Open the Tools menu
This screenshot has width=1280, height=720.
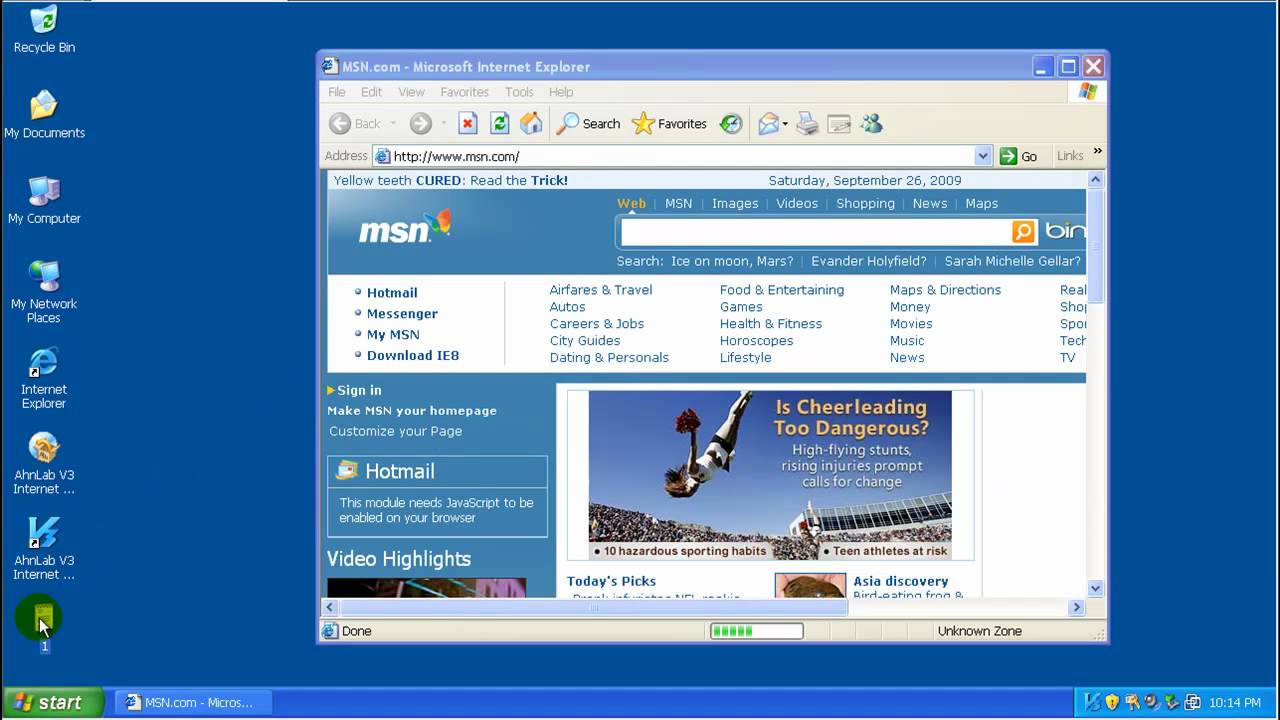tap(519, 92)
